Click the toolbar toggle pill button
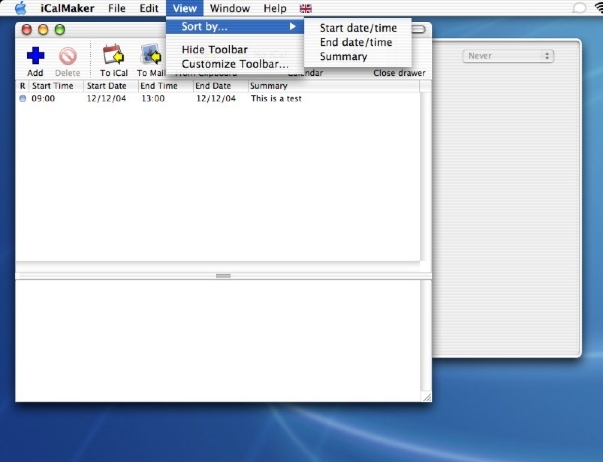Image resolution: width=603 pixels, height=462 pixels. tap(418, 29)
